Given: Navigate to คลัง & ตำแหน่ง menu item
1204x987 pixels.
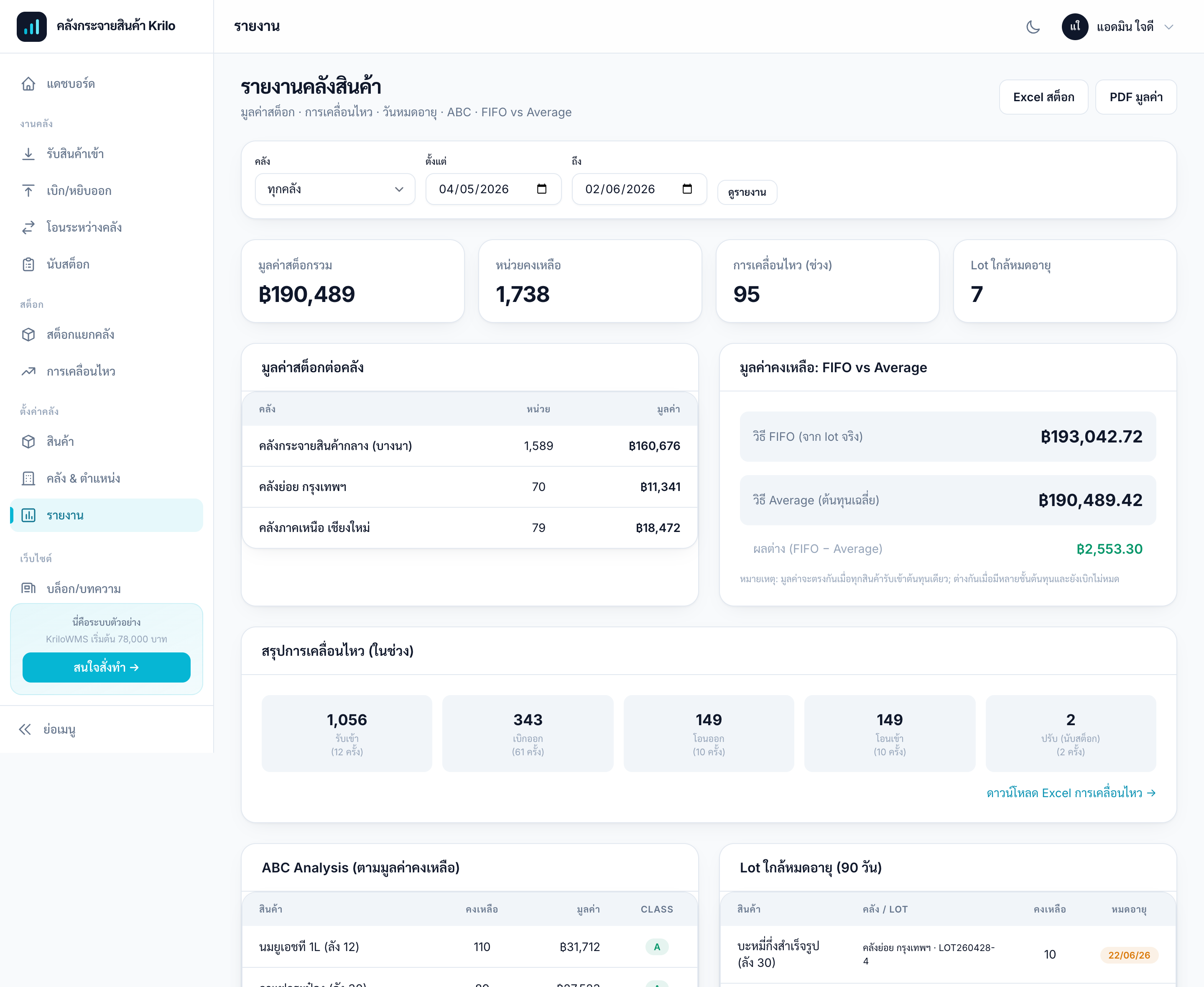Looking at the screenshot, I should (x=107, y=478).
